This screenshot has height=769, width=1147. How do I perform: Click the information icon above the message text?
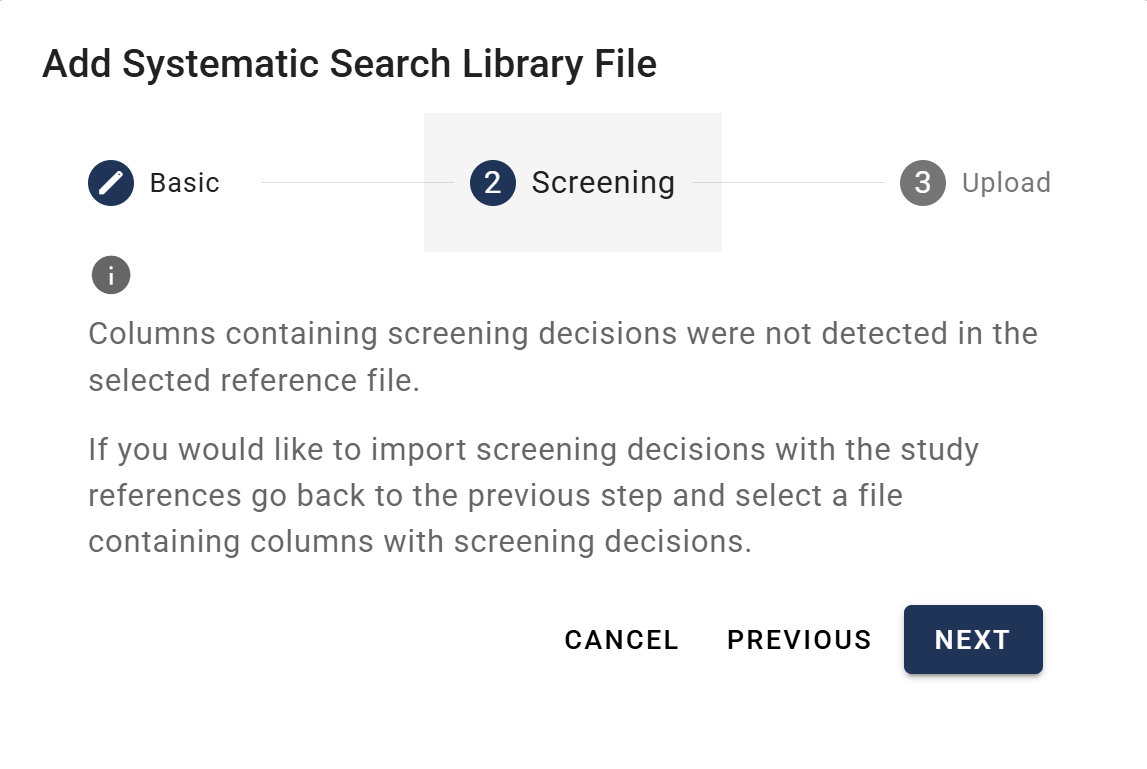click(110, 274)
